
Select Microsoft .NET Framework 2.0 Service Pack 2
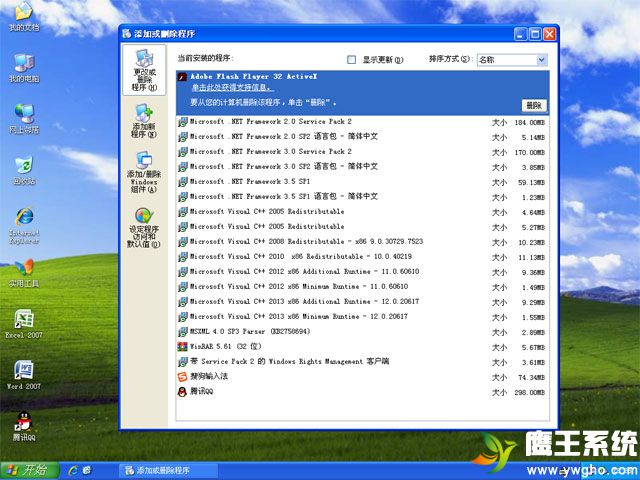coord(362,122)
